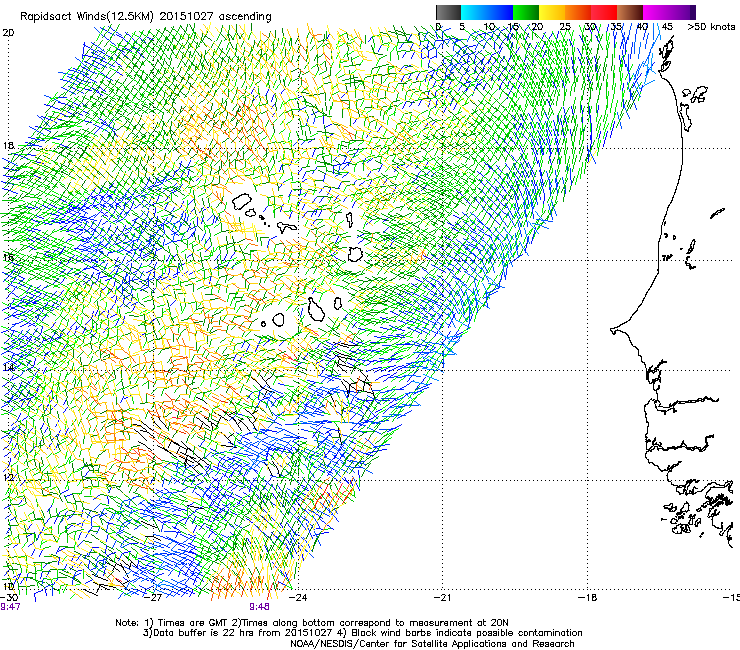Click the cyan 5-10 knots legend swatch
Image resolution: width=740 pixels, height=650 pixels.
(x=474, y=12)
